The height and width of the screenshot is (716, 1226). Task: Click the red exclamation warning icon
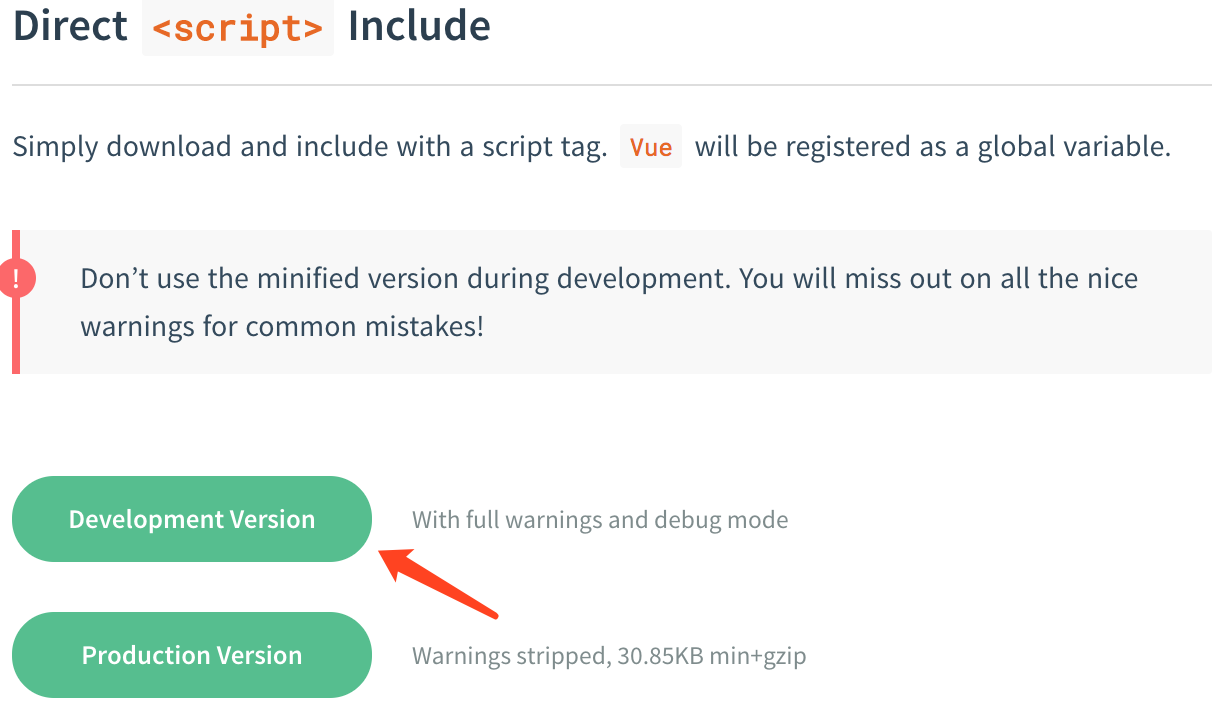click(x=17, y=278)
